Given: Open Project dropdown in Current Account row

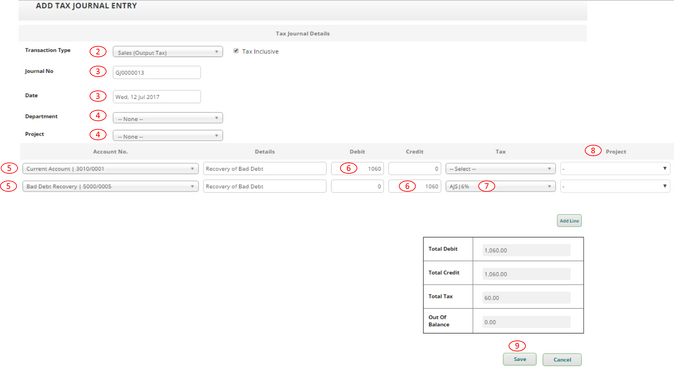Looking at the screenshot, I should pos(615,169).
